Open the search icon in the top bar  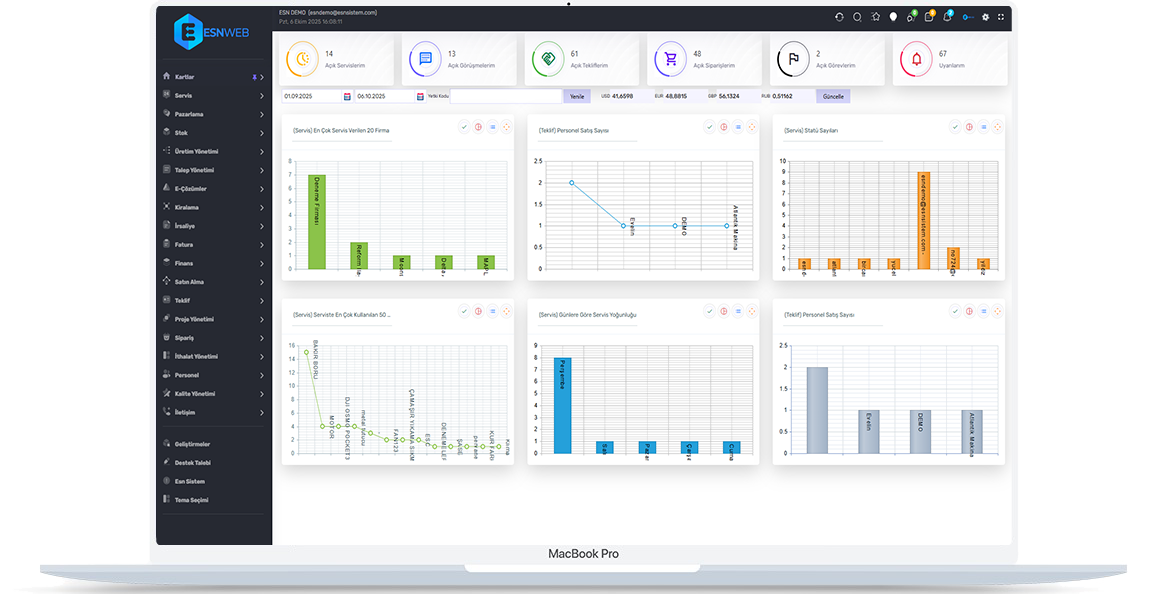[x=857, y=17]
